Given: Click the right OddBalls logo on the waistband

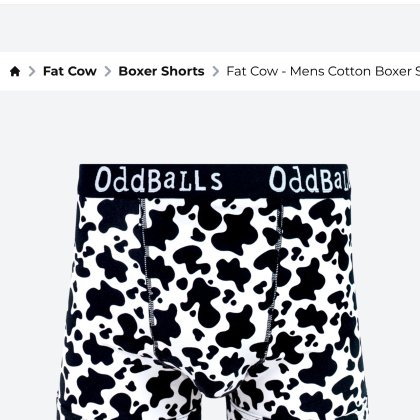Looking at the screenshot, I should 310,180.
